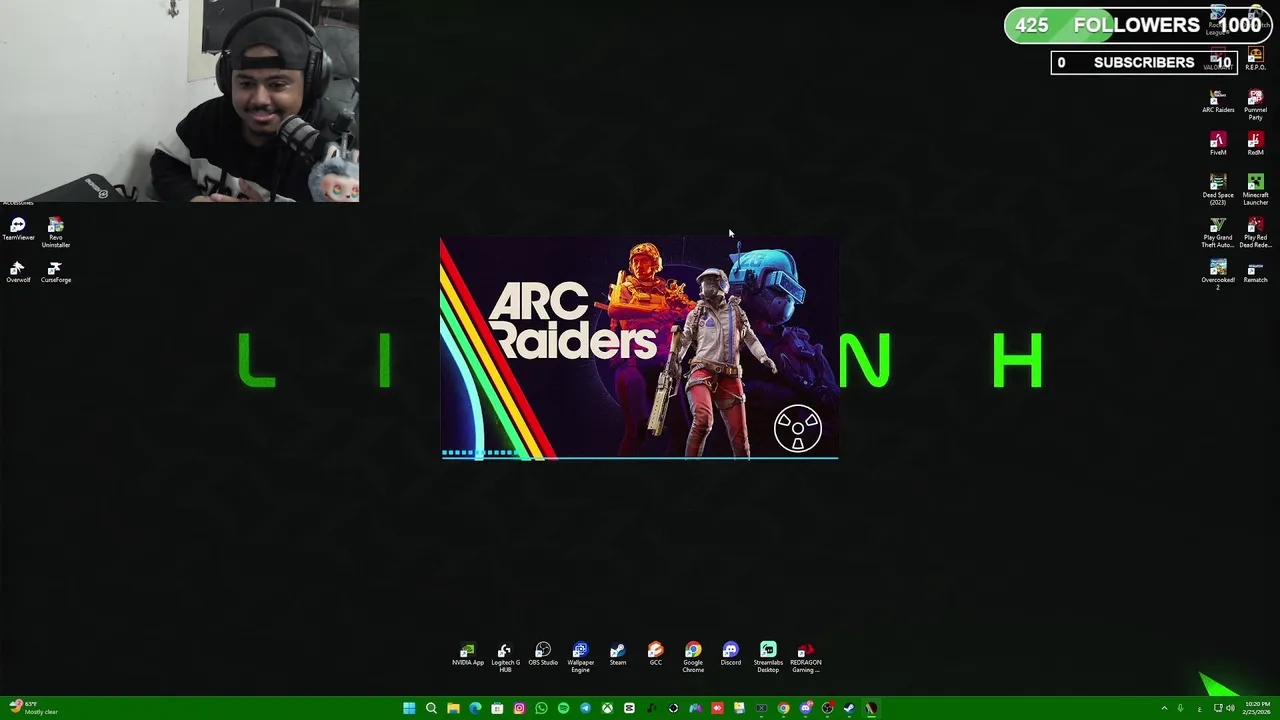The width and height of the screenshot is (1280, 720).
Task: Launch the OBS Studio desktop shortcut
Action: click(x=543, y=654)
